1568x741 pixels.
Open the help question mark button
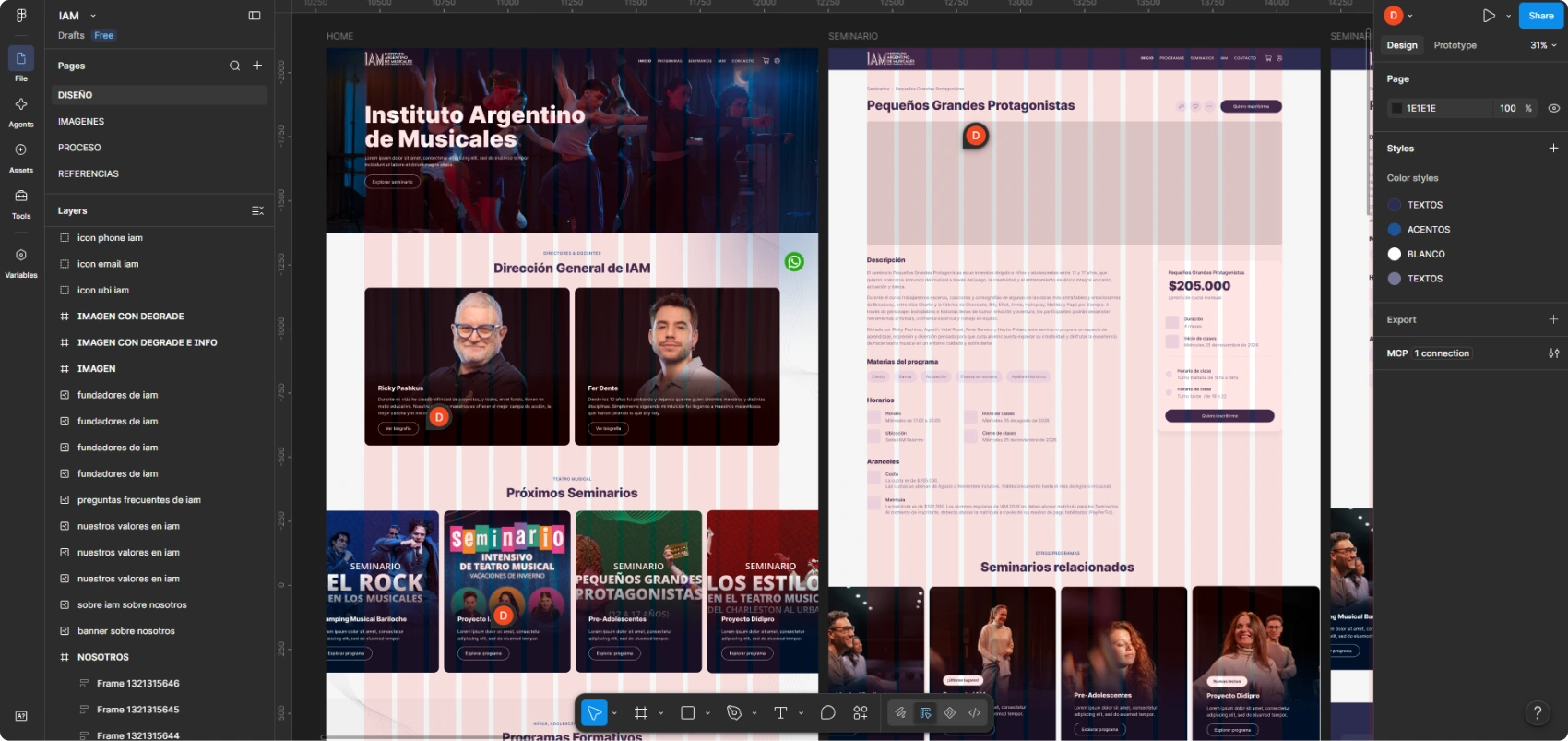(x=1537, y=712)
